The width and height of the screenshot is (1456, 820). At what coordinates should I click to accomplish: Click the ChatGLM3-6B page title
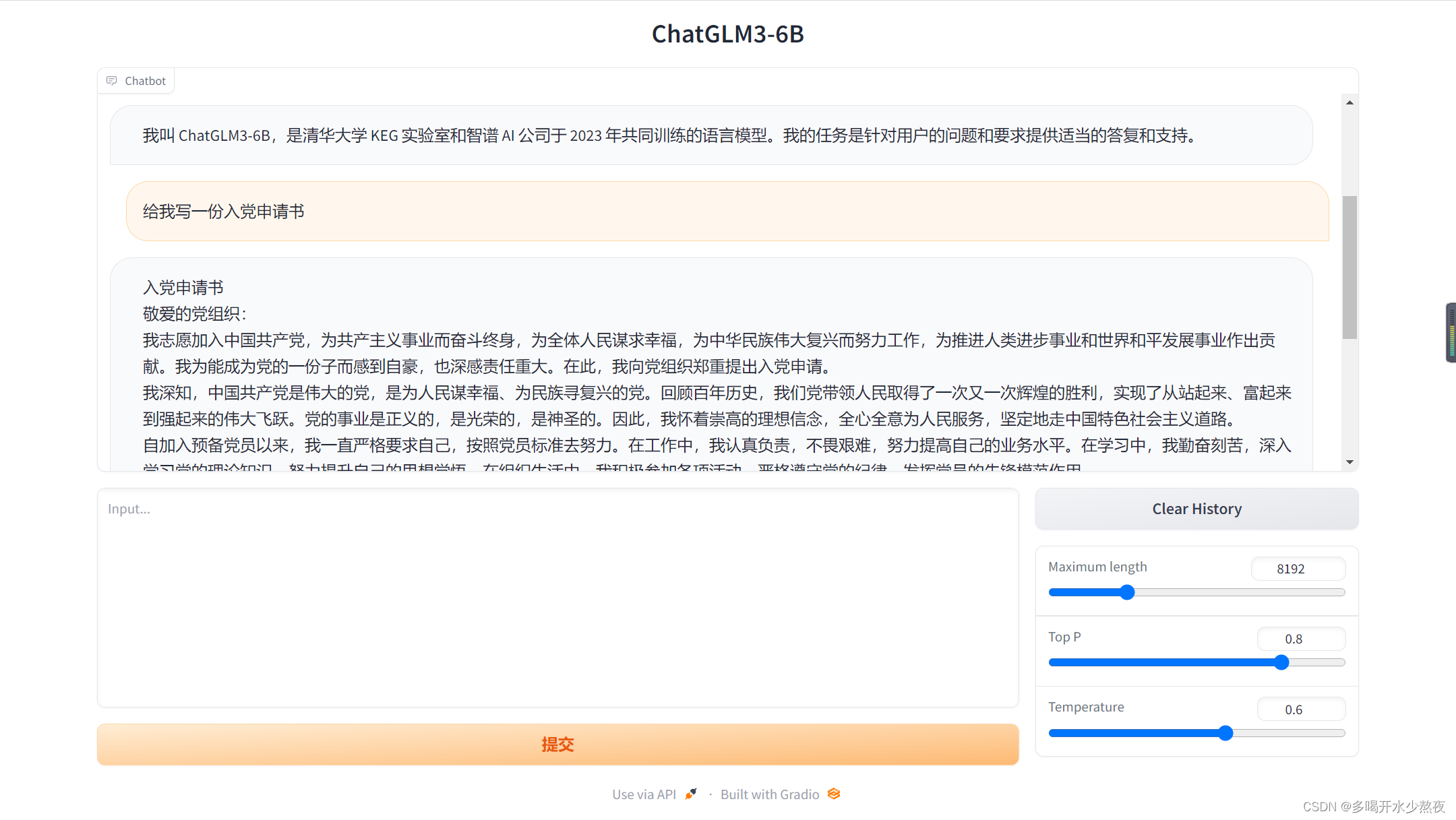point(728,34)
